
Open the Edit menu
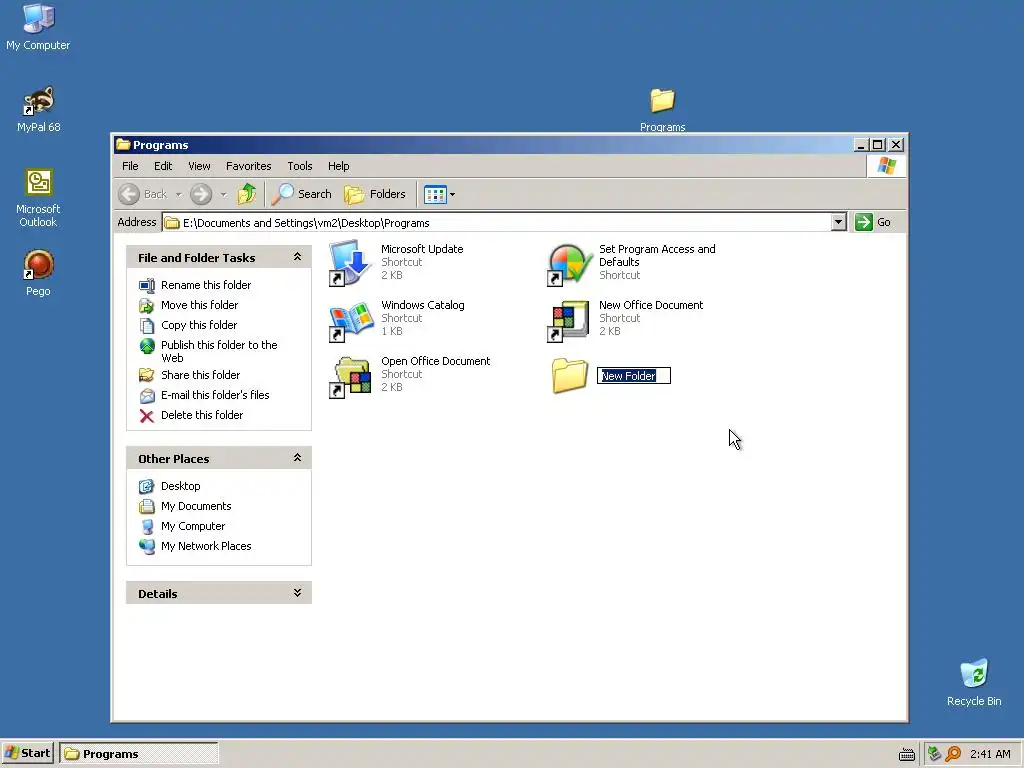pos(163,166)
